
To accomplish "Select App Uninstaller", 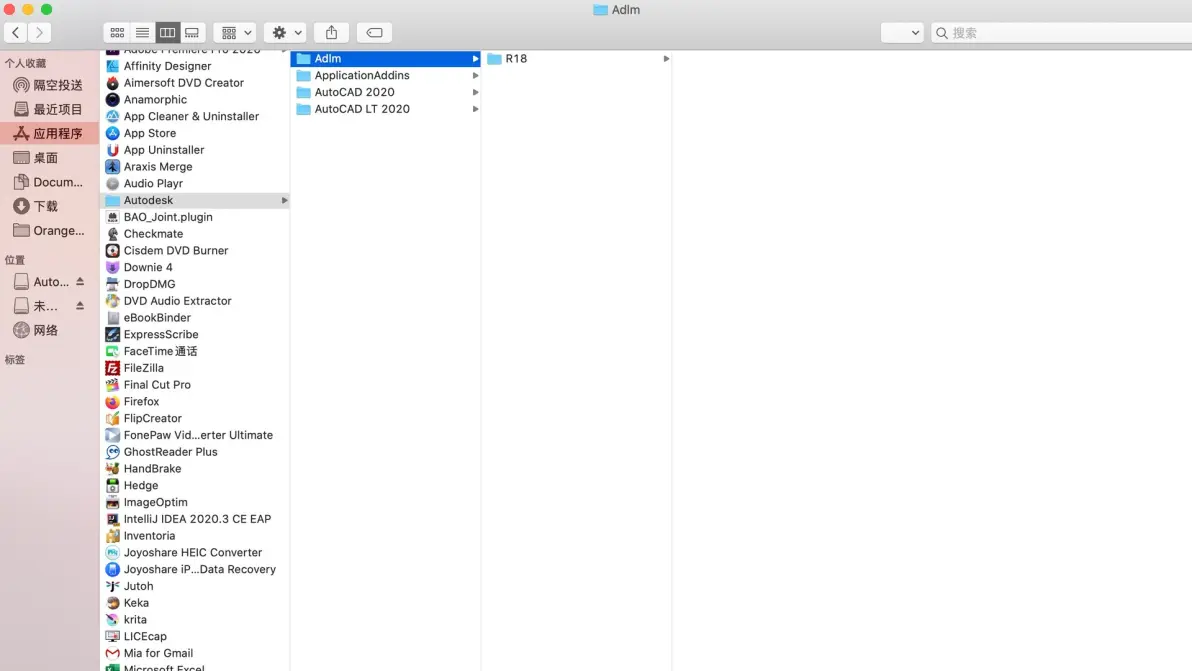I will [195, 150].
